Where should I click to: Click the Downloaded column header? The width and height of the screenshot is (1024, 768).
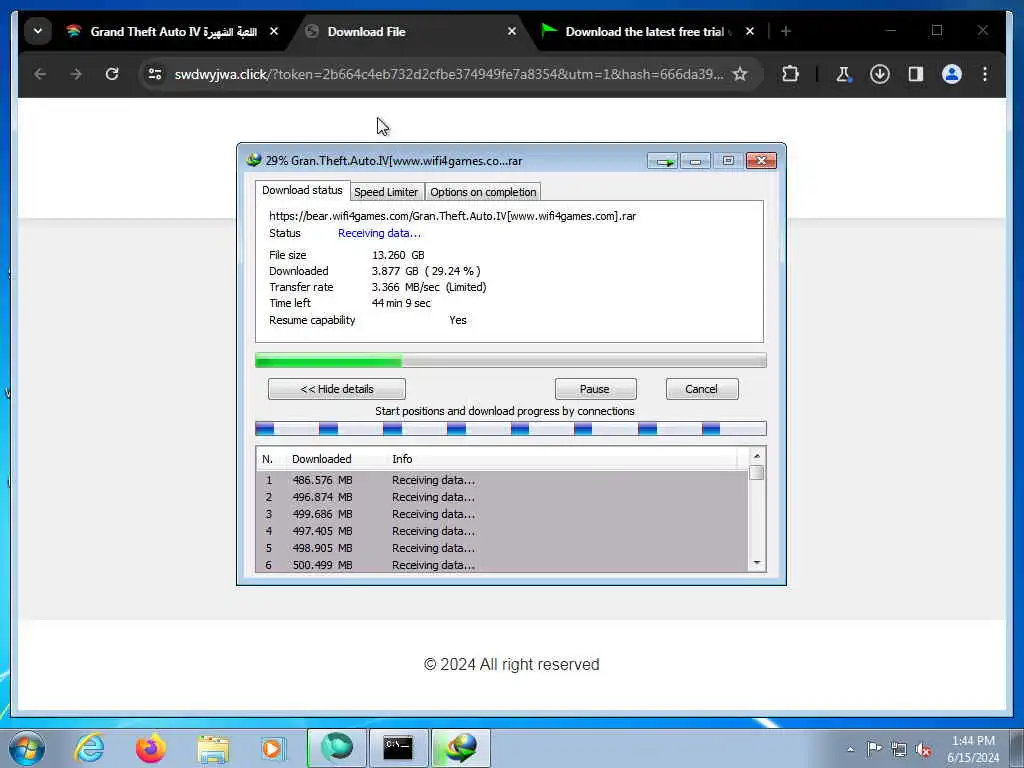click(x=321, y=459)
